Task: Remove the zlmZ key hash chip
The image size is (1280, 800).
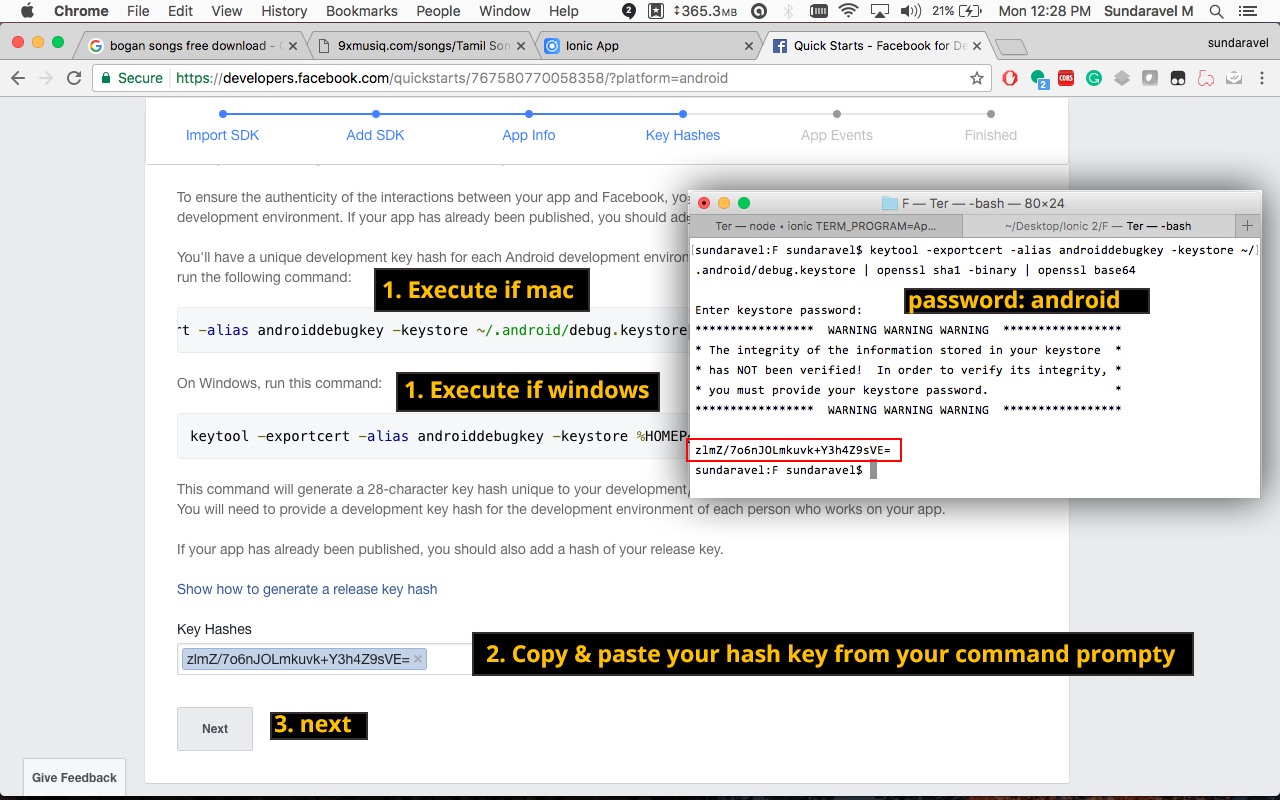Action: point(418,659)
